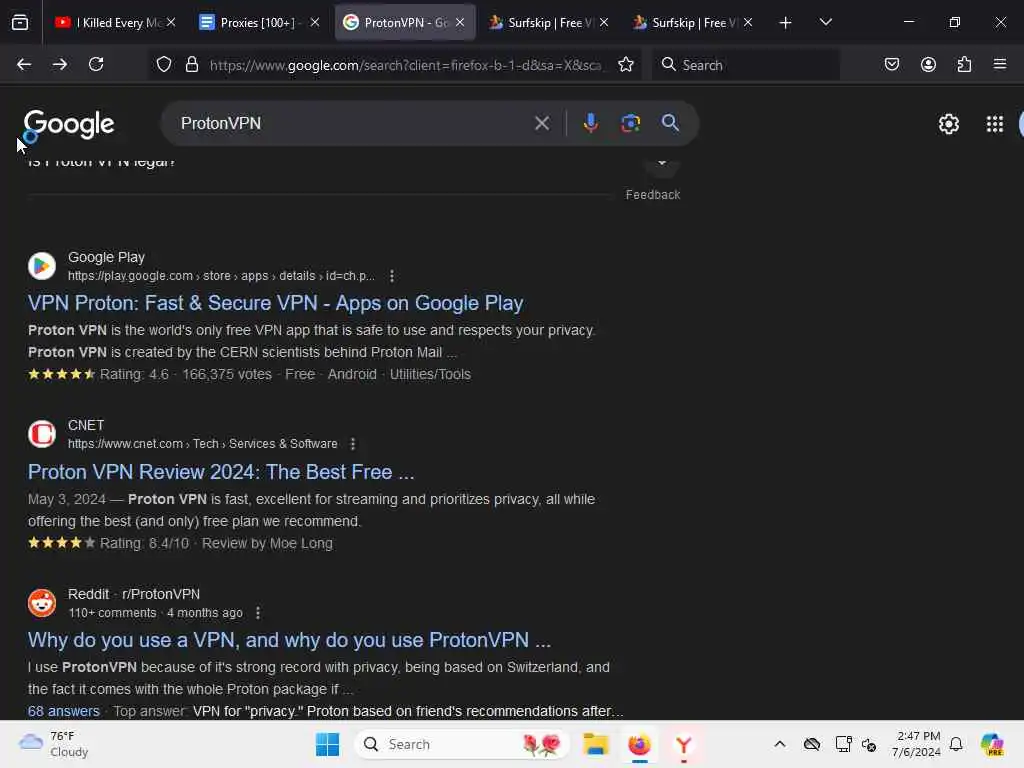
Task: Open '68 answers' link
Action: pyautogui.click(x=63, y=711)
